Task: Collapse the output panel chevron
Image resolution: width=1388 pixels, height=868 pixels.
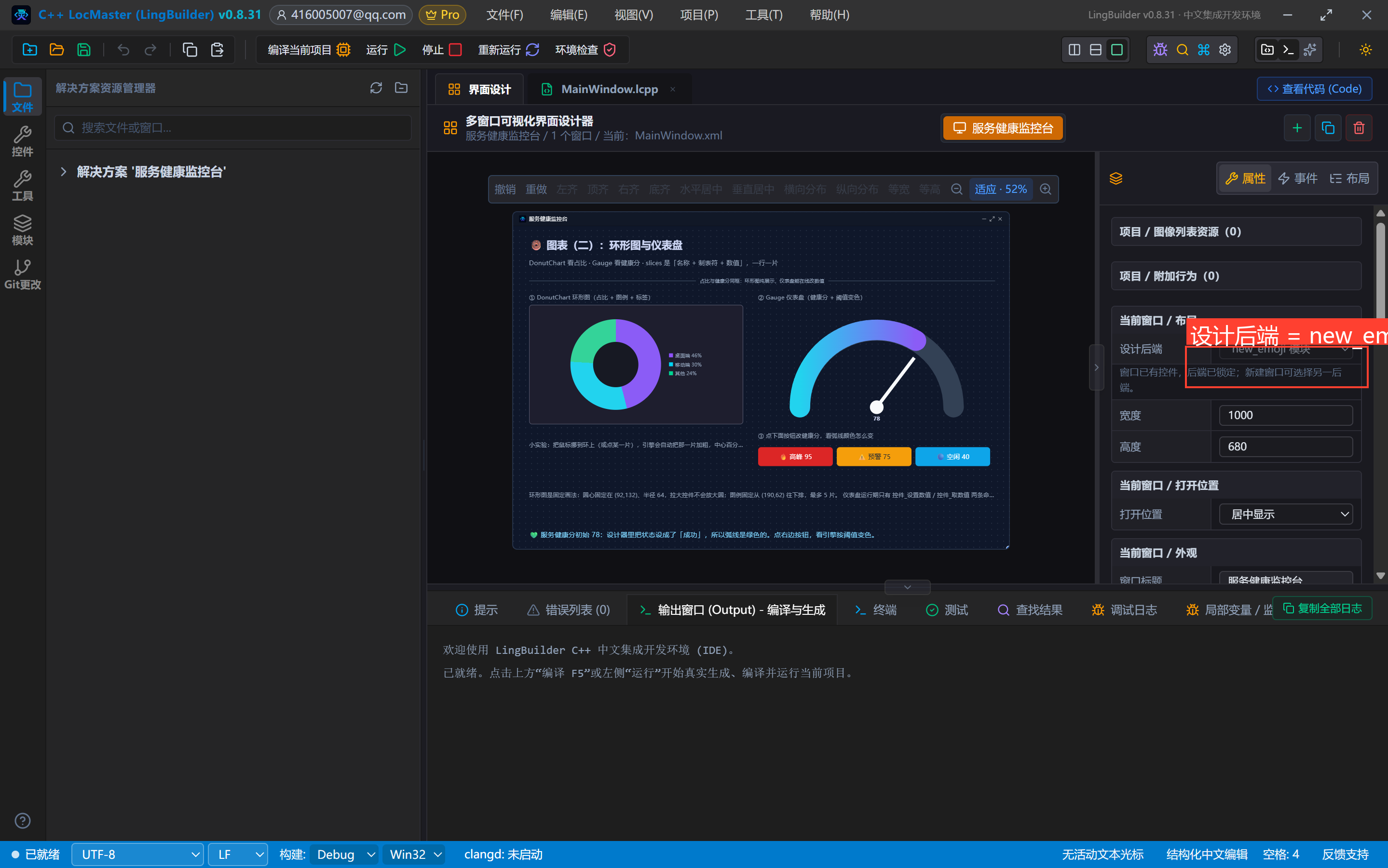Action: point(907,587)
